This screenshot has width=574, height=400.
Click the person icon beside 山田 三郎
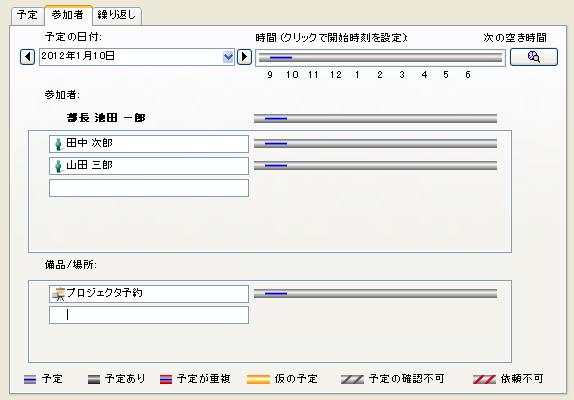(58, 166)
